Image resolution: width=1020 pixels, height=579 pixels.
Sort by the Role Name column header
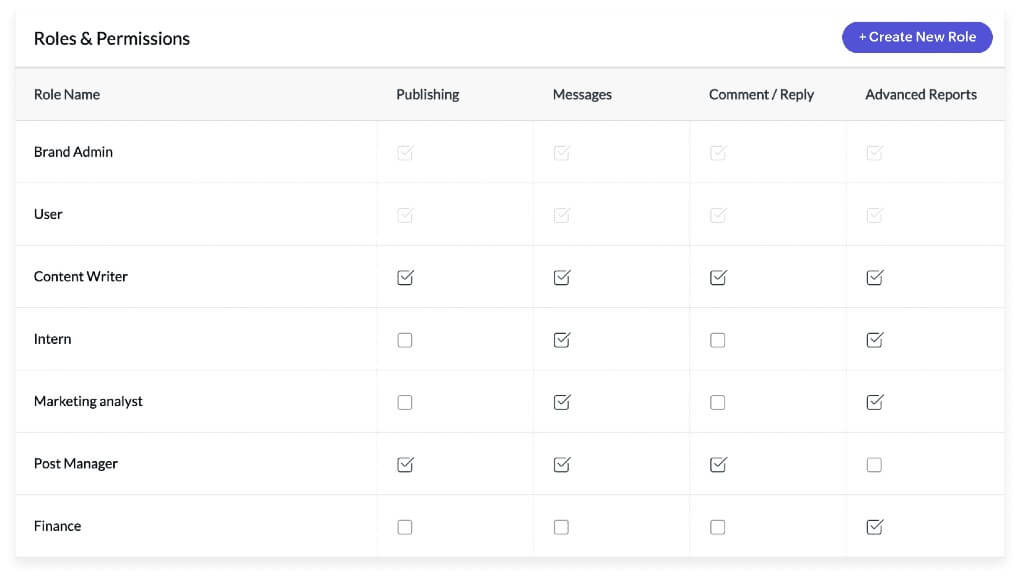pyautogui.click(x=66, y=94)
